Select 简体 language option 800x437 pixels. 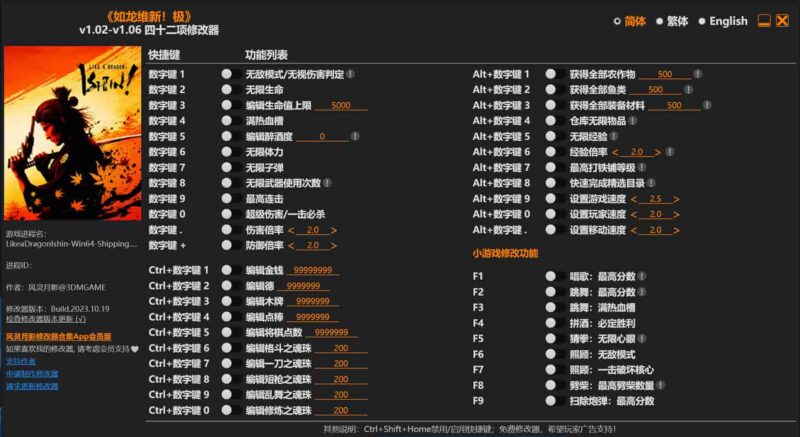point(630,21)
